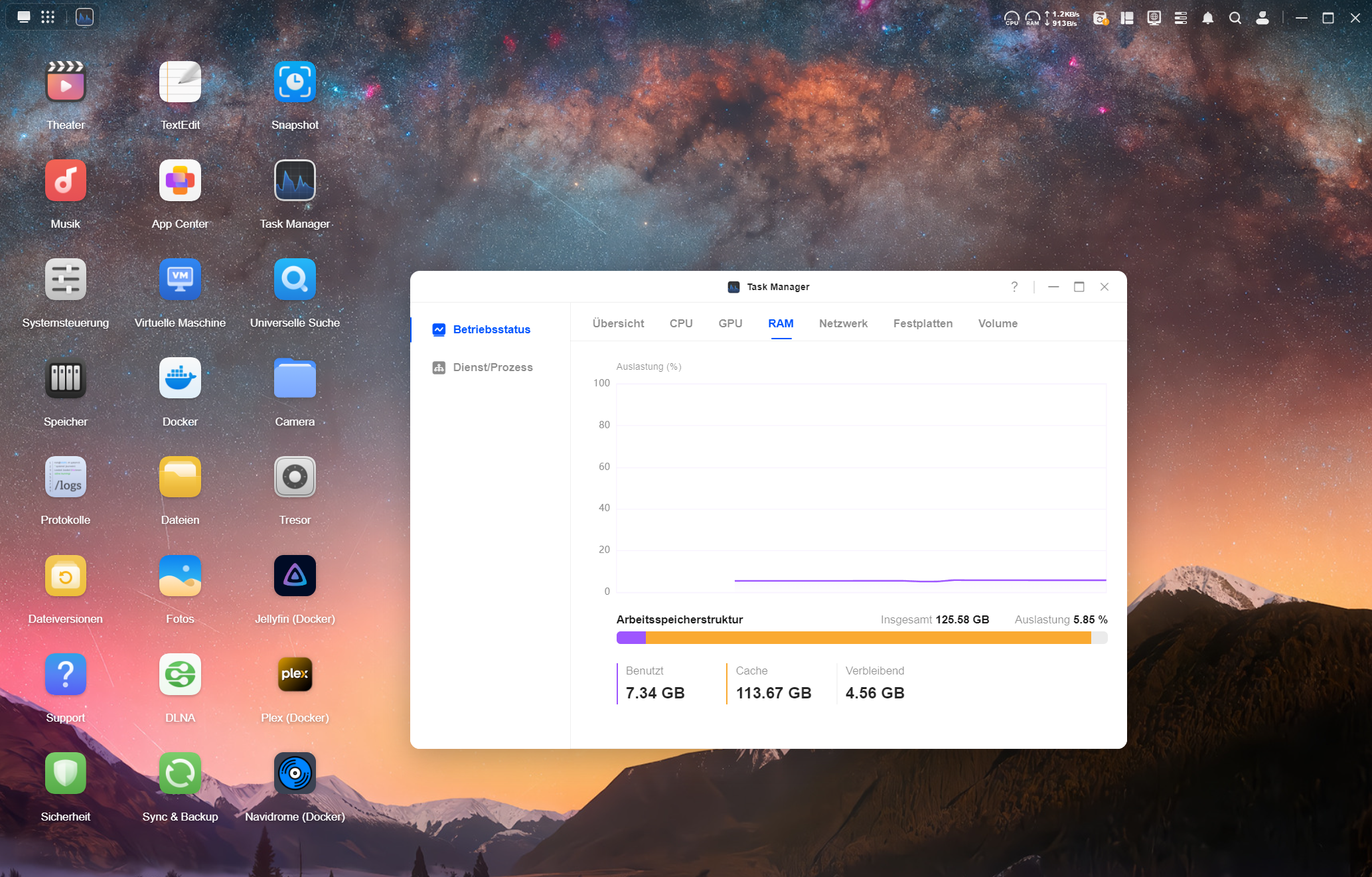Open the Tresor vault app
1372x877 pixels.
coord(295,477)
